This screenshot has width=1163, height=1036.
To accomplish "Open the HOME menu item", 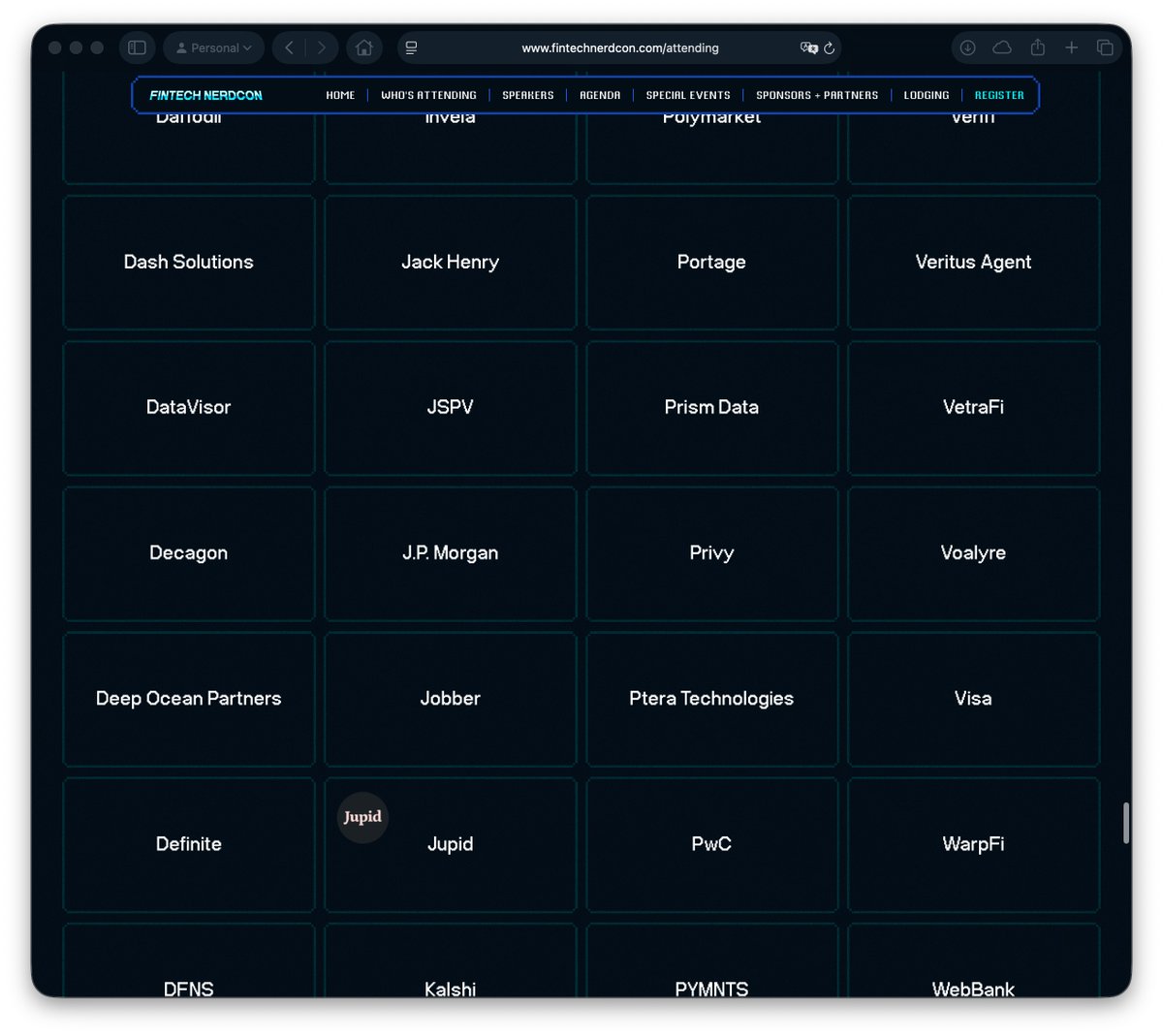I will click(x=340, y=95).
